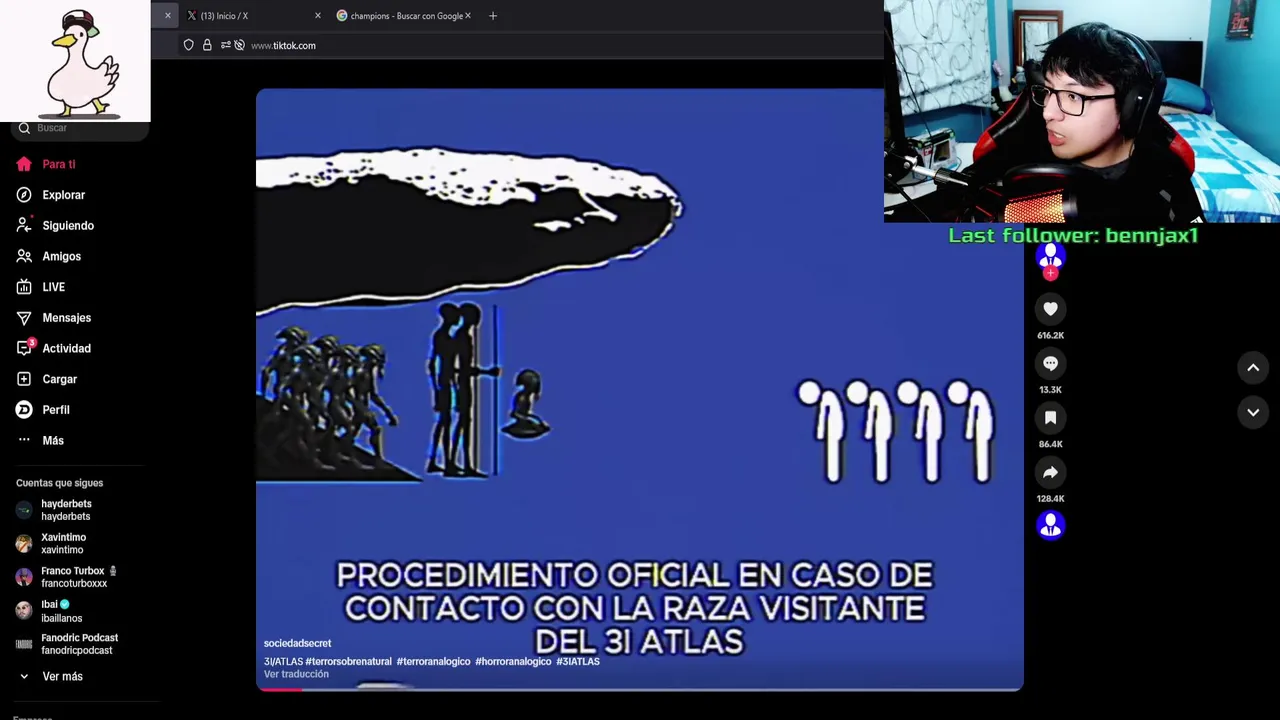Open sociedadsecret creator profile
This screenshot has height=720, width=1280.
click(297, 643)
